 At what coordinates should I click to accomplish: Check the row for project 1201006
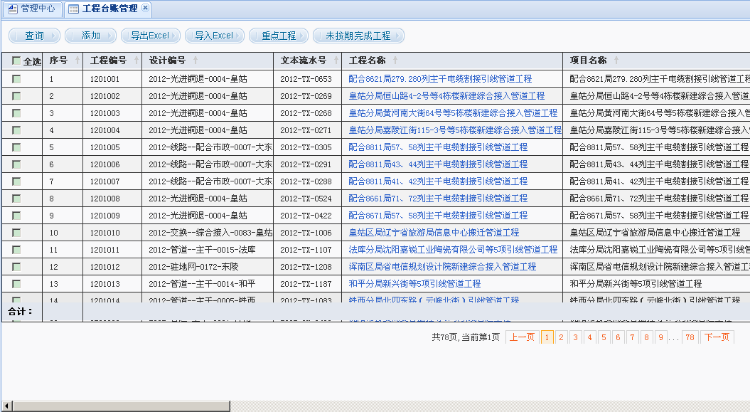coord(16,165)
